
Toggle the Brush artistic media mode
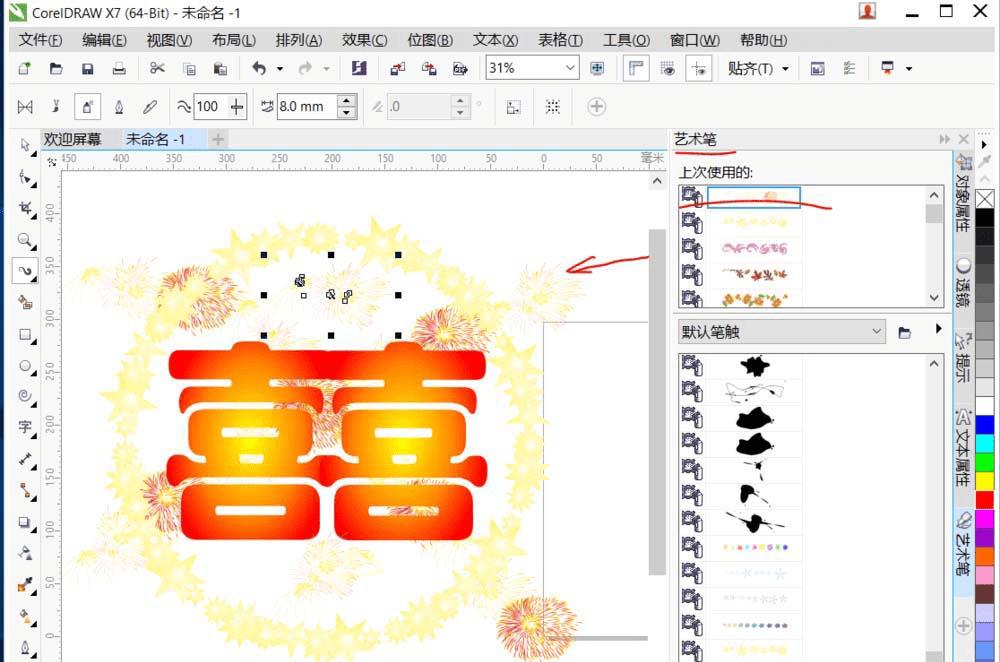(56, 107)
